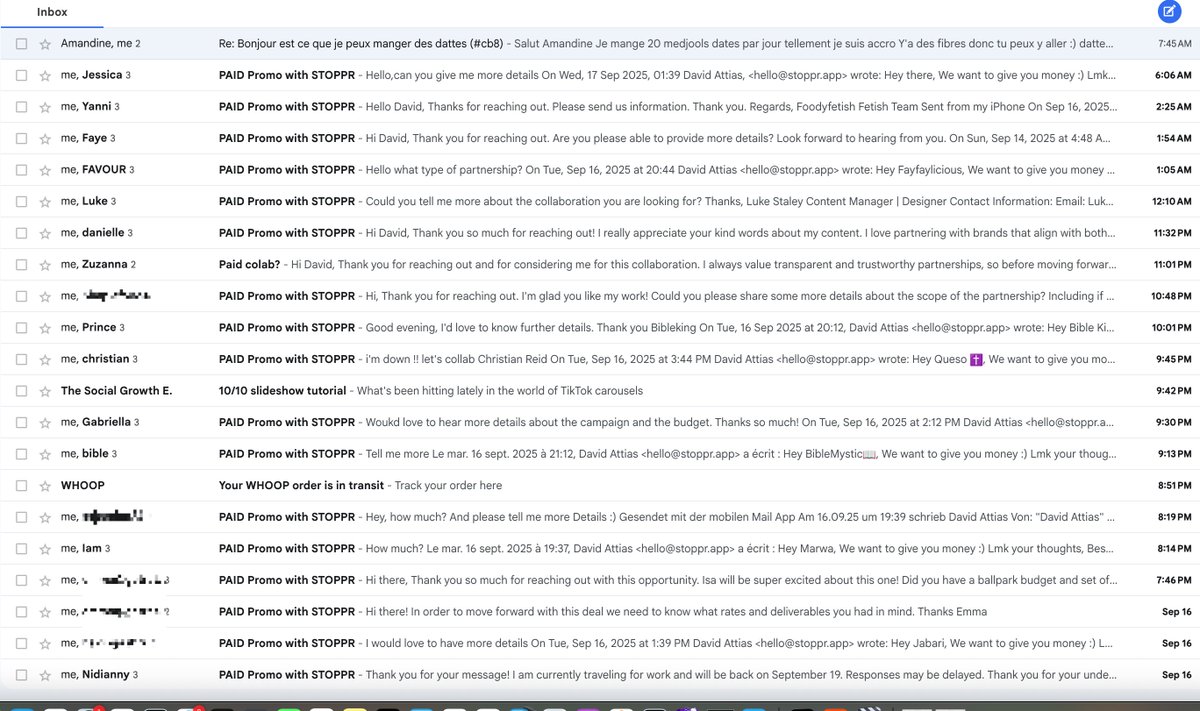
Task: Star the Luke PAID Promo thread
Action: click(x=45, y=201)
